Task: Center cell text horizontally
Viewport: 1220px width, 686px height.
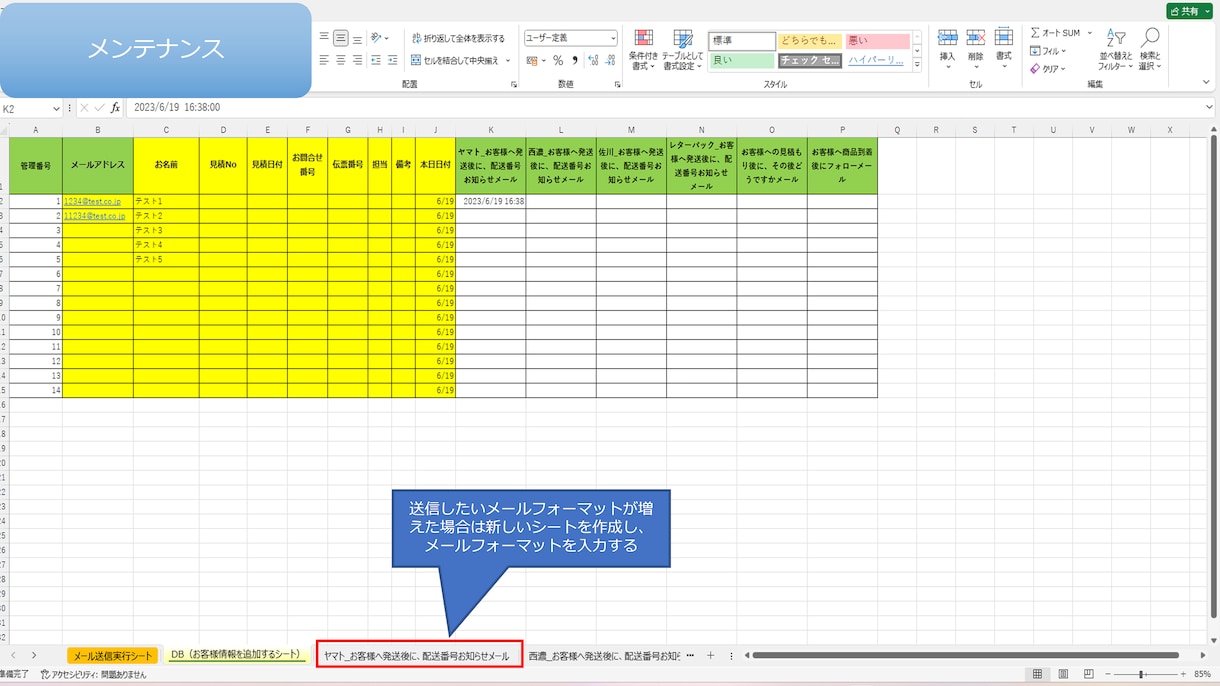Action: (x=340, y=60)
